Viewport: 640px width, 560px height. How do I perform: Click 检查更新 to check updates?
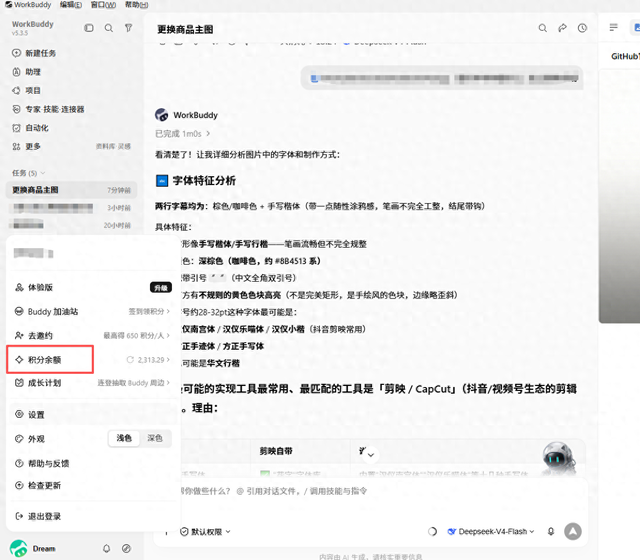(92, 485)
